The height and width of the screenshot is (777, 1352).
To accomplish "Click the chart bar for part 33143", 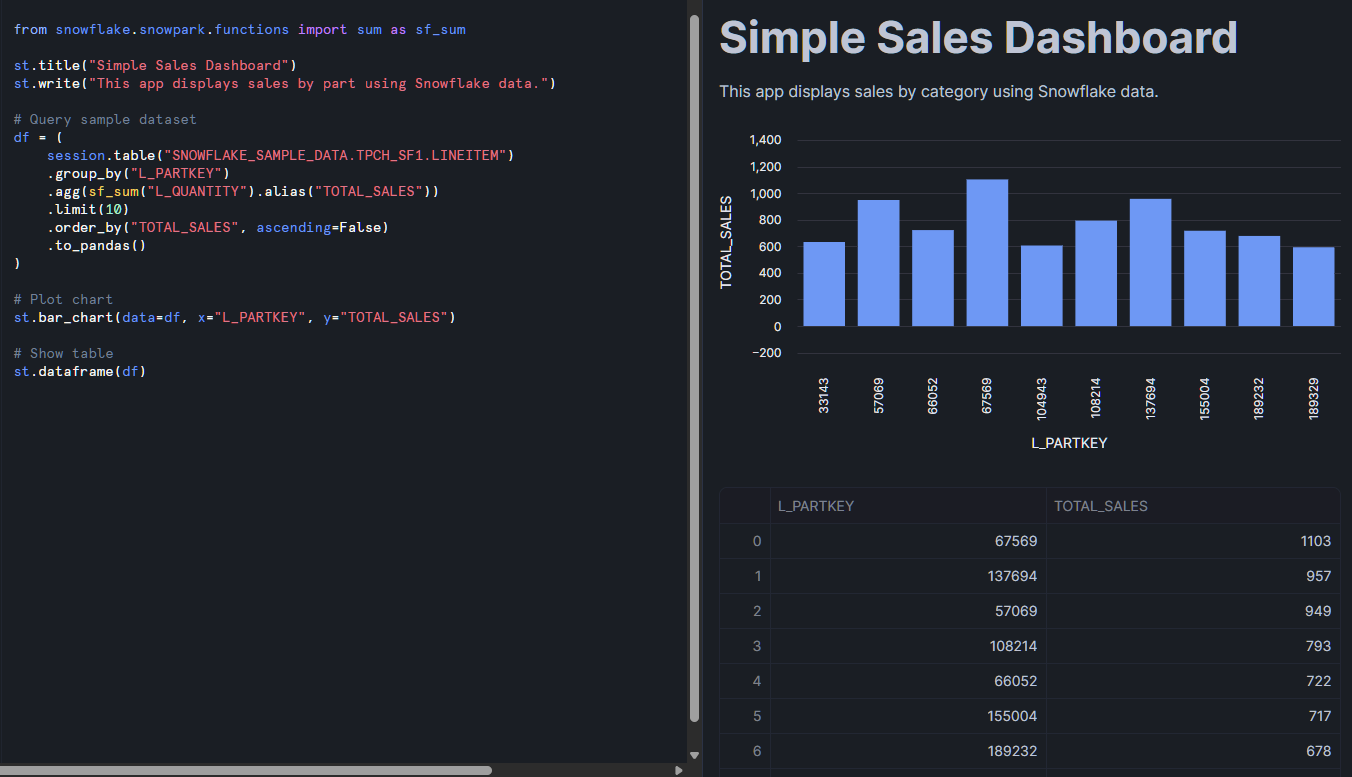I will click(x=824, y=284).
